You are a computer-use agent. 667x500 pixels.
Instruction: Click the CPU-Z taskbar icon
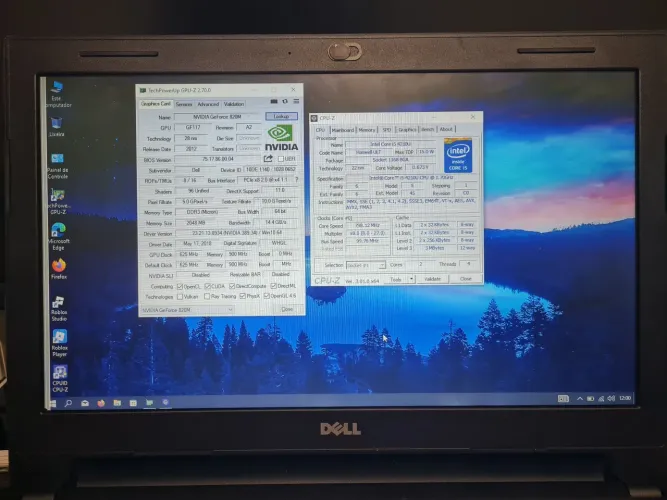pos(165,402)
